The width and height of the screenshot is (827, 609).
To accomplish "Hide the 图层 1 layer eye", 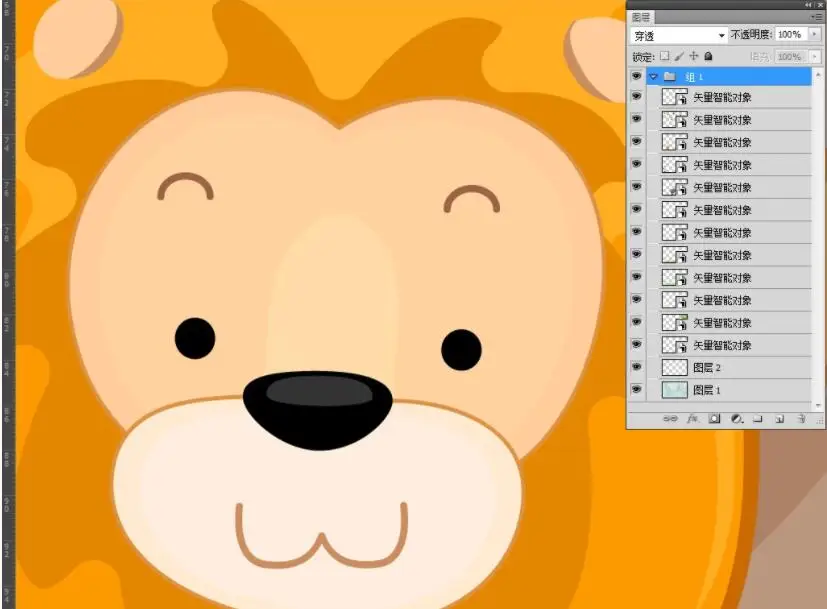I will (x=637, y=390).
